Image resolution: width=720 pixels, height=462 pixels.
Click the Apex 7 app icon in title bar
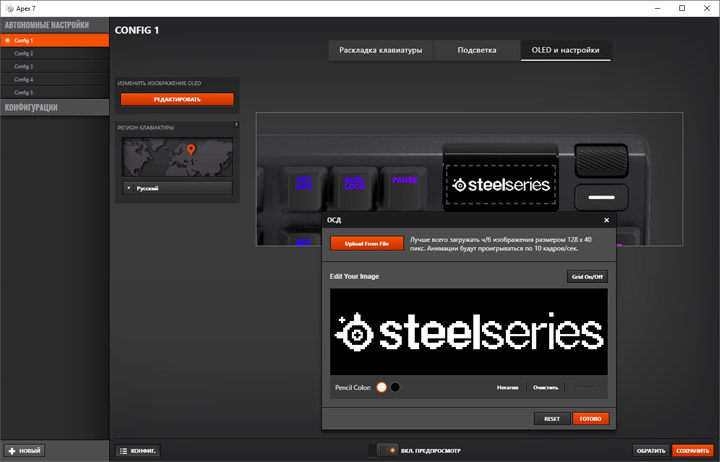[x=9, y=8]
